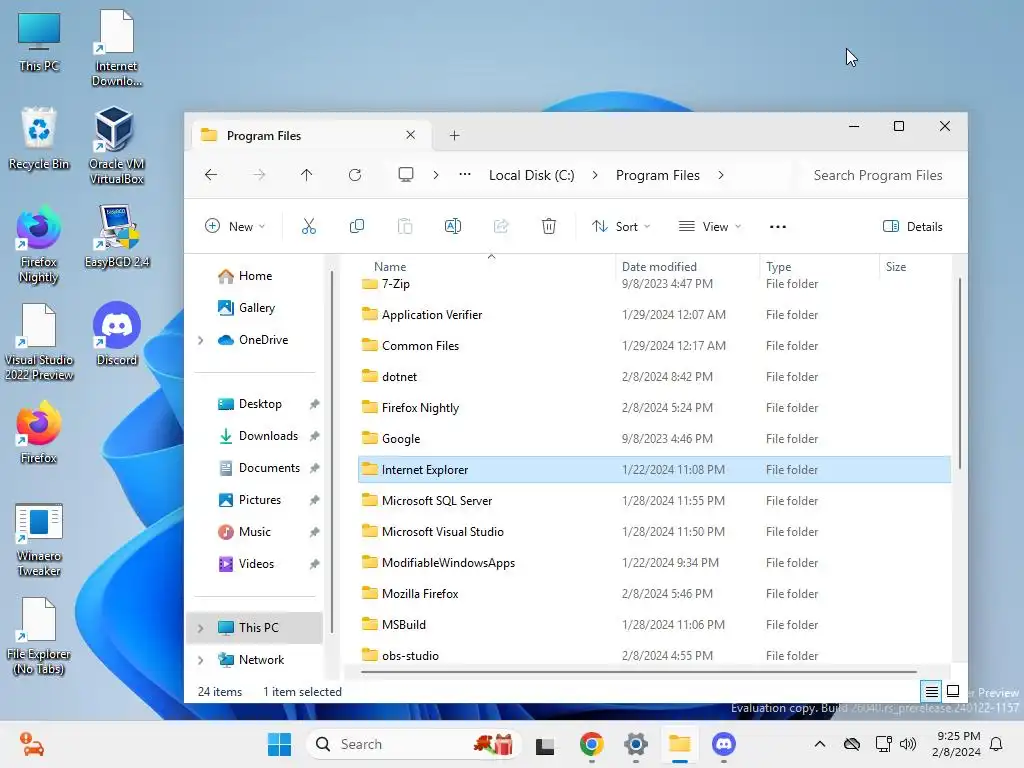Go up one folder level
Image resolution: width=1024 pixels, height=768 pixels.
coord(306,175)
